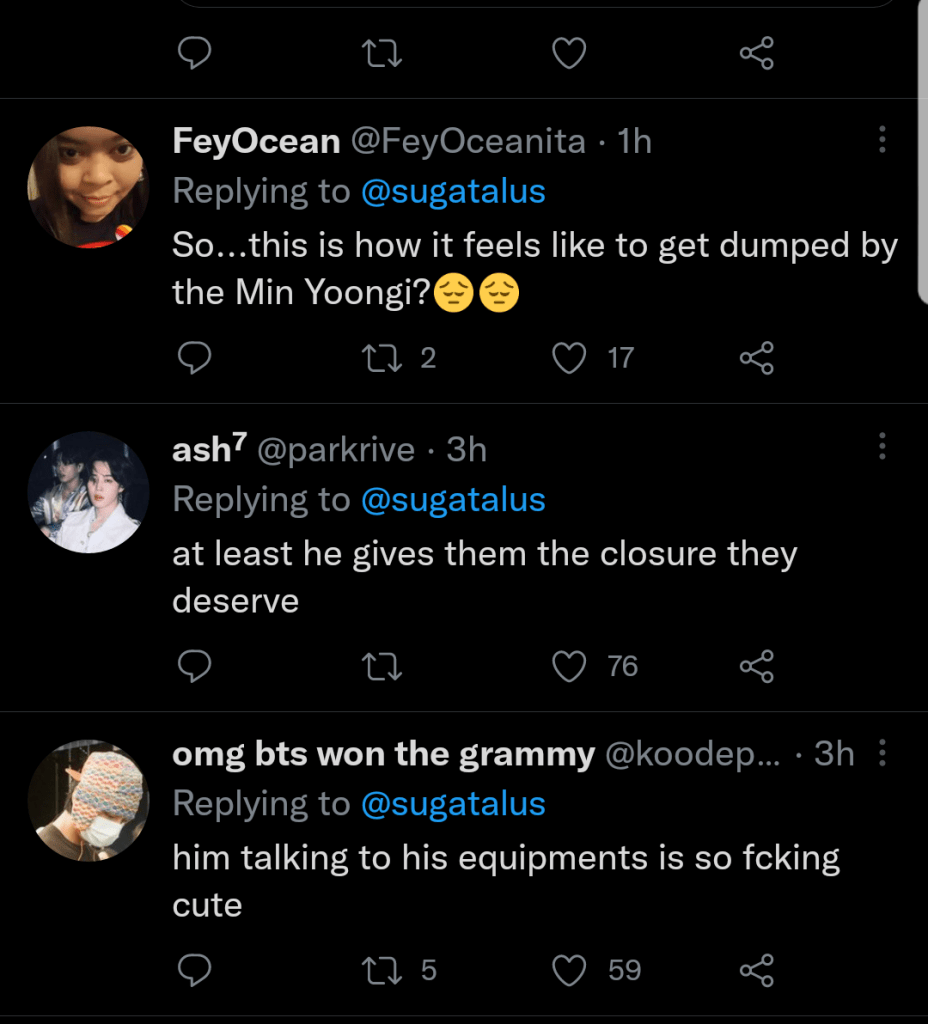Reply to ash's closure tweet
Image resolution: width=928 pixels, height=1024 pixels.
click(x=194, y=666)
